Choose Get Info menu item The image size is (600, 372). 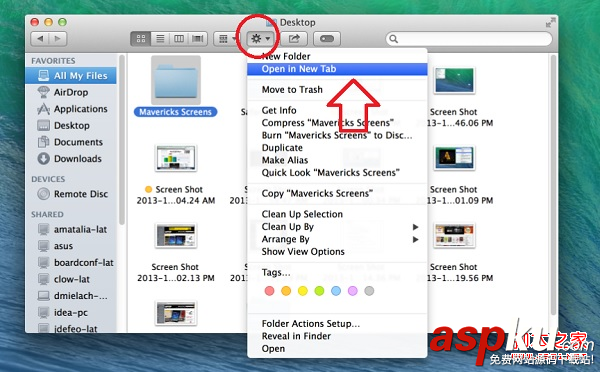[337, 110]
